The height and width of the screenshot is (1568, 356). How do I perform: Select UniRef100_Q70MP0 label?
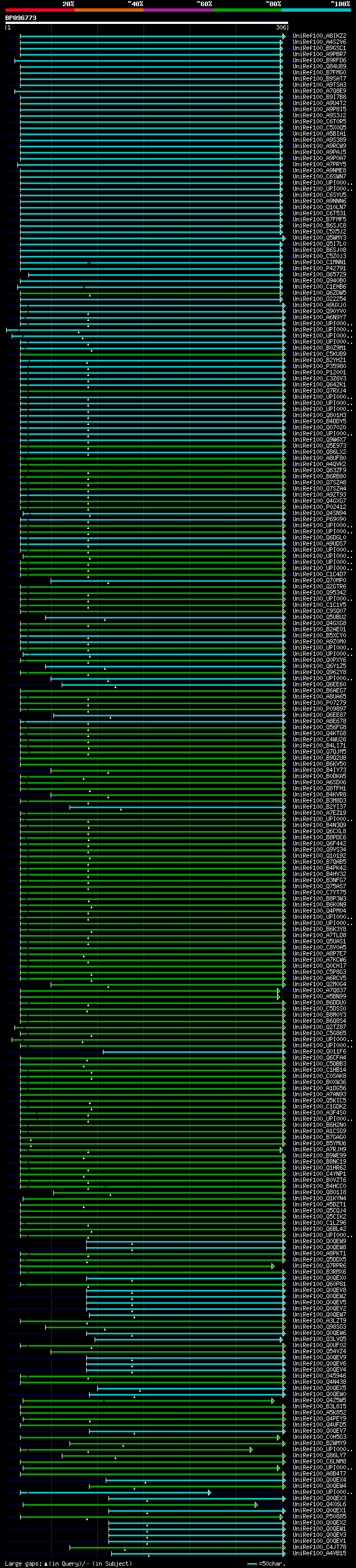coord(319,580)
